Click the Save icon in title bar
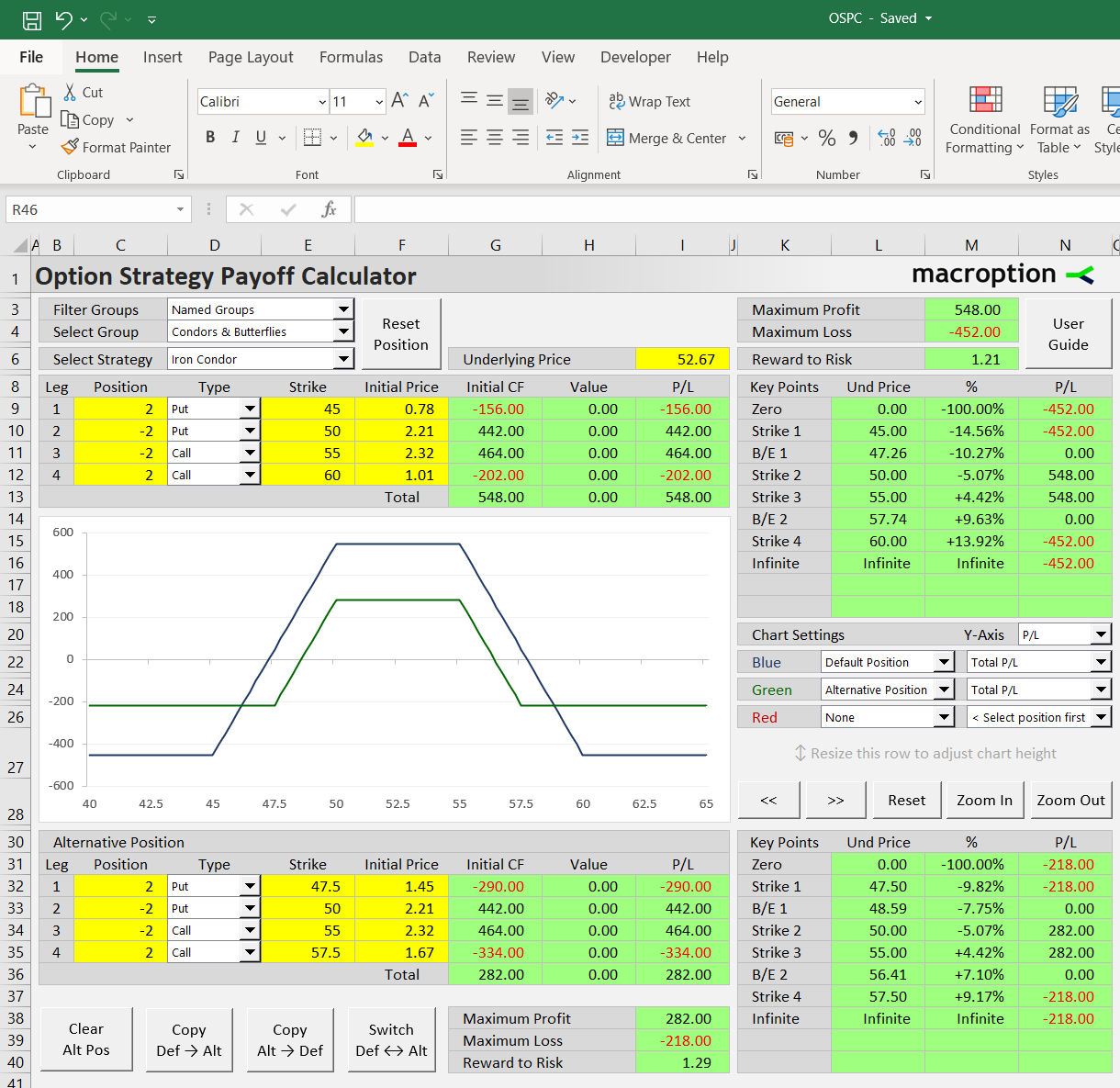This screenshot has height=1088, width=1120. [32, 19]
